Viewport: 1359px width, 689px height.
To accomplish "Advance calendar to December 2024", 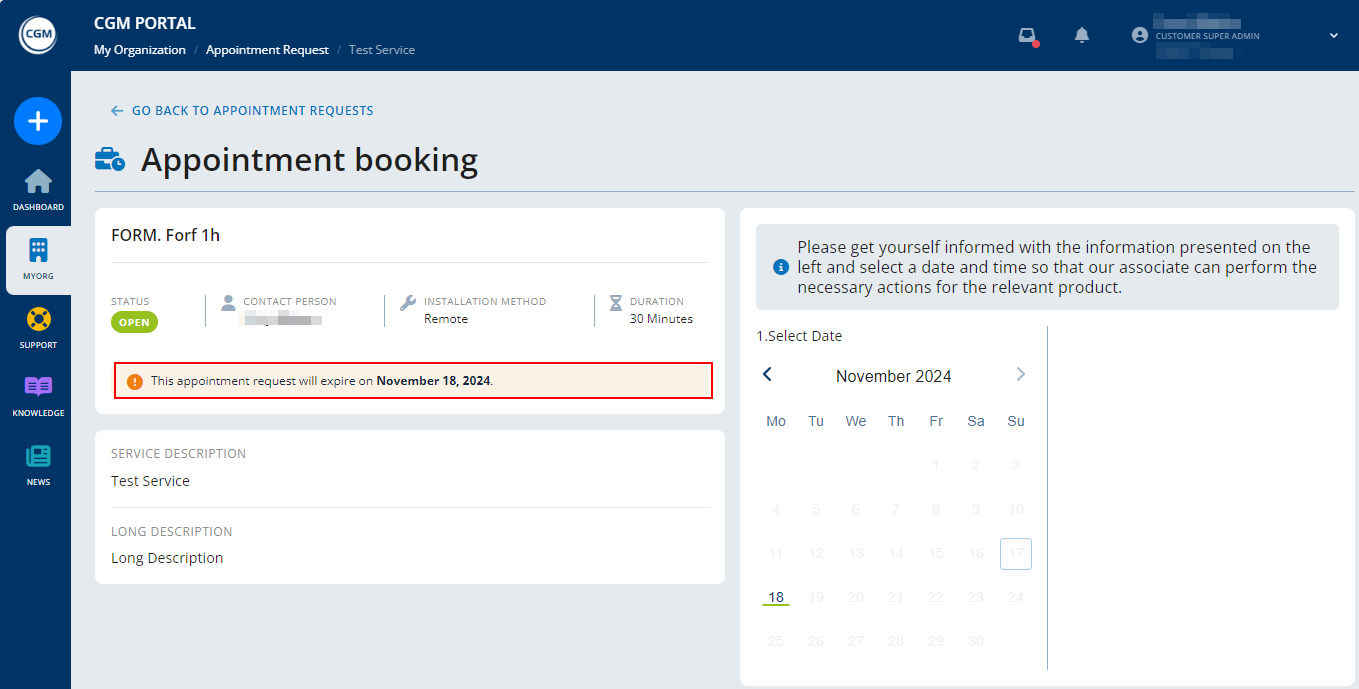I will [x=1020, y=374].
